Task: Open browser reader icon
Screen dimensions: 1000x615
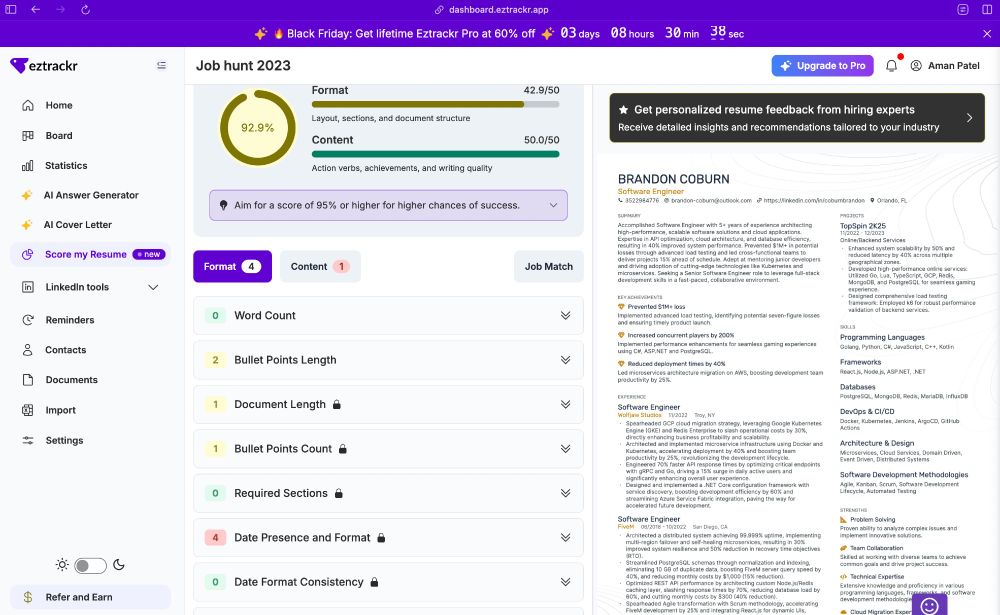Action: pyautogui.click(x=963, y=10)
